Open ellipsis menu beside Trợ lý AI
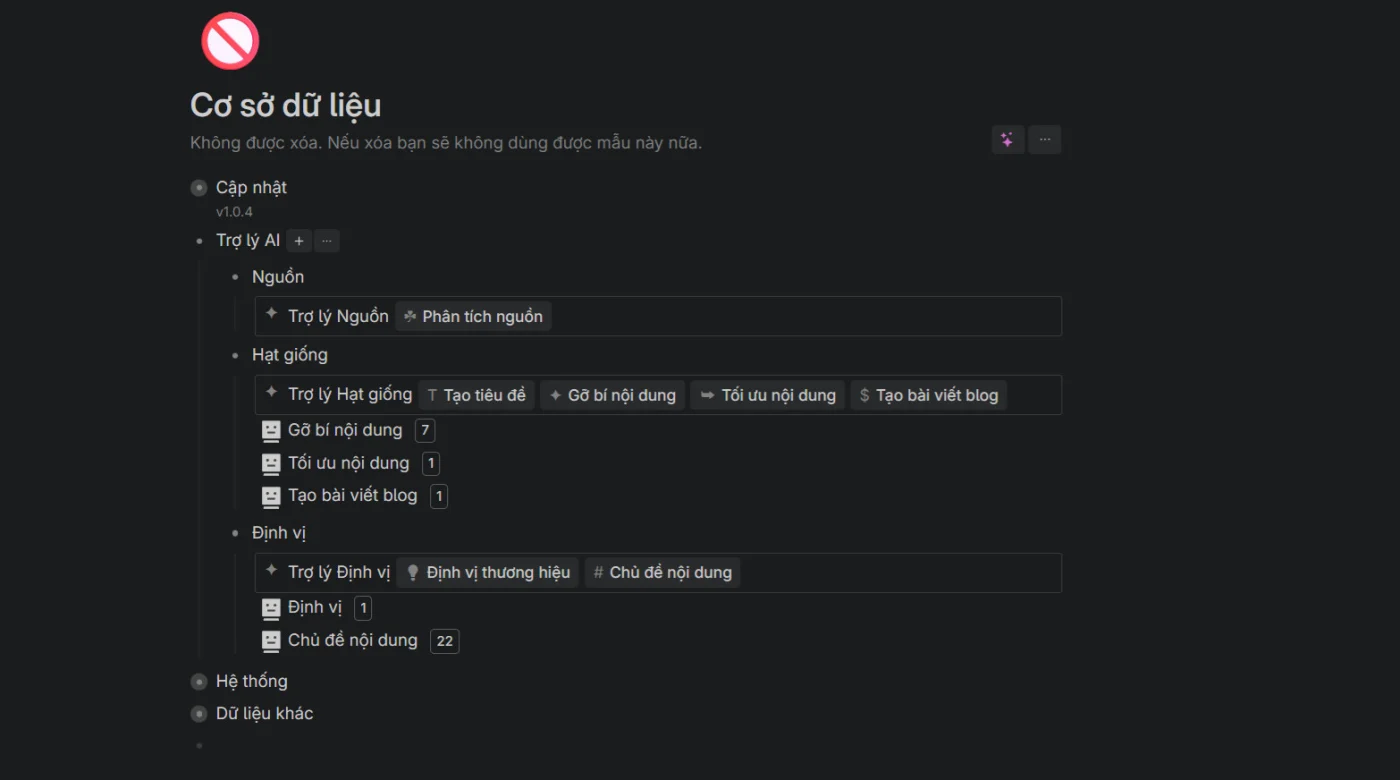Viewport: 1400px width, 780px height. pyautogui.click(x=327, y=241)
